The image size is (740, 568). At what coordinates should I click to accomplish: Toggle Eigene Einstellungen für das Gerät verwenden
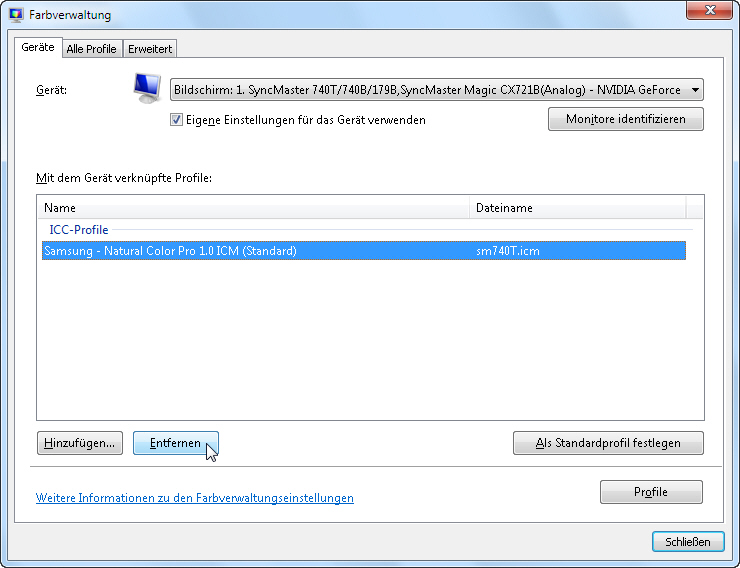(x=177, y=120)
